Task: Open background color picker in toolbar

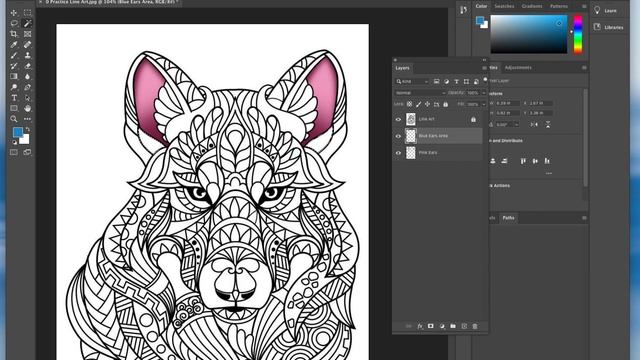Action: pos(25,140)
